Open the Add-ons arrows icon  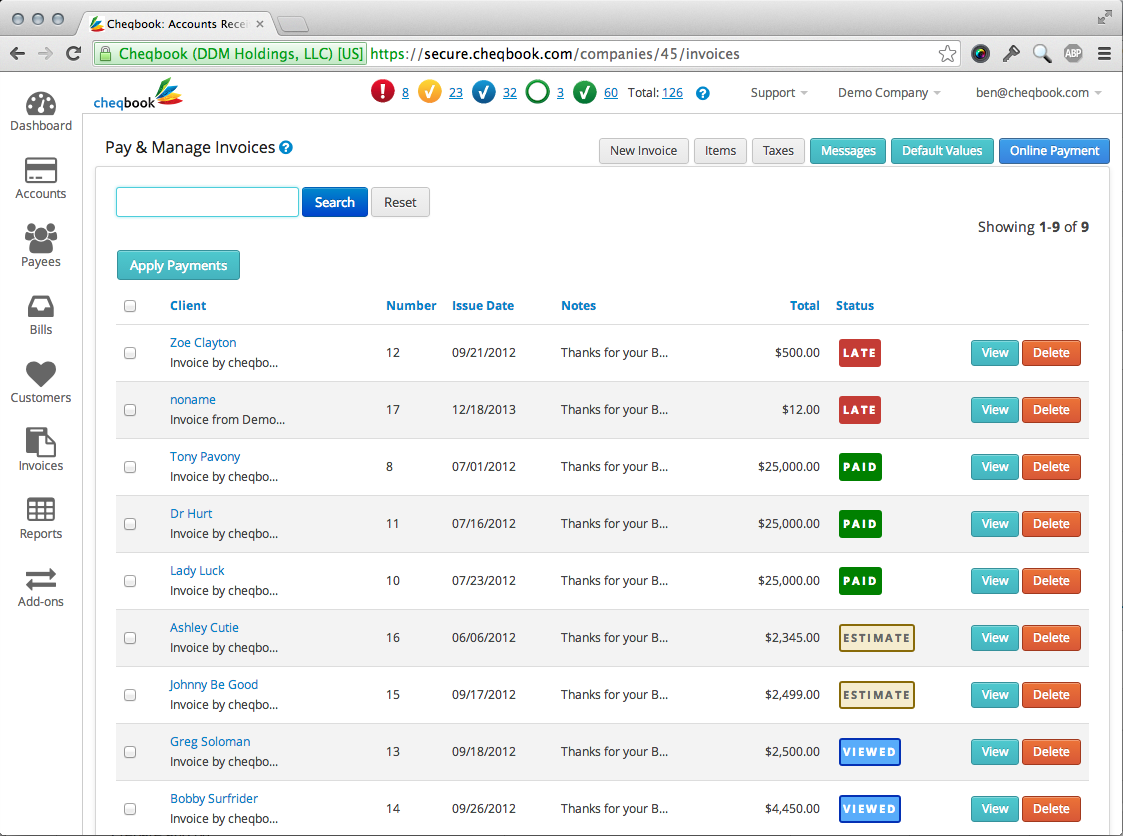coord(41,579)
